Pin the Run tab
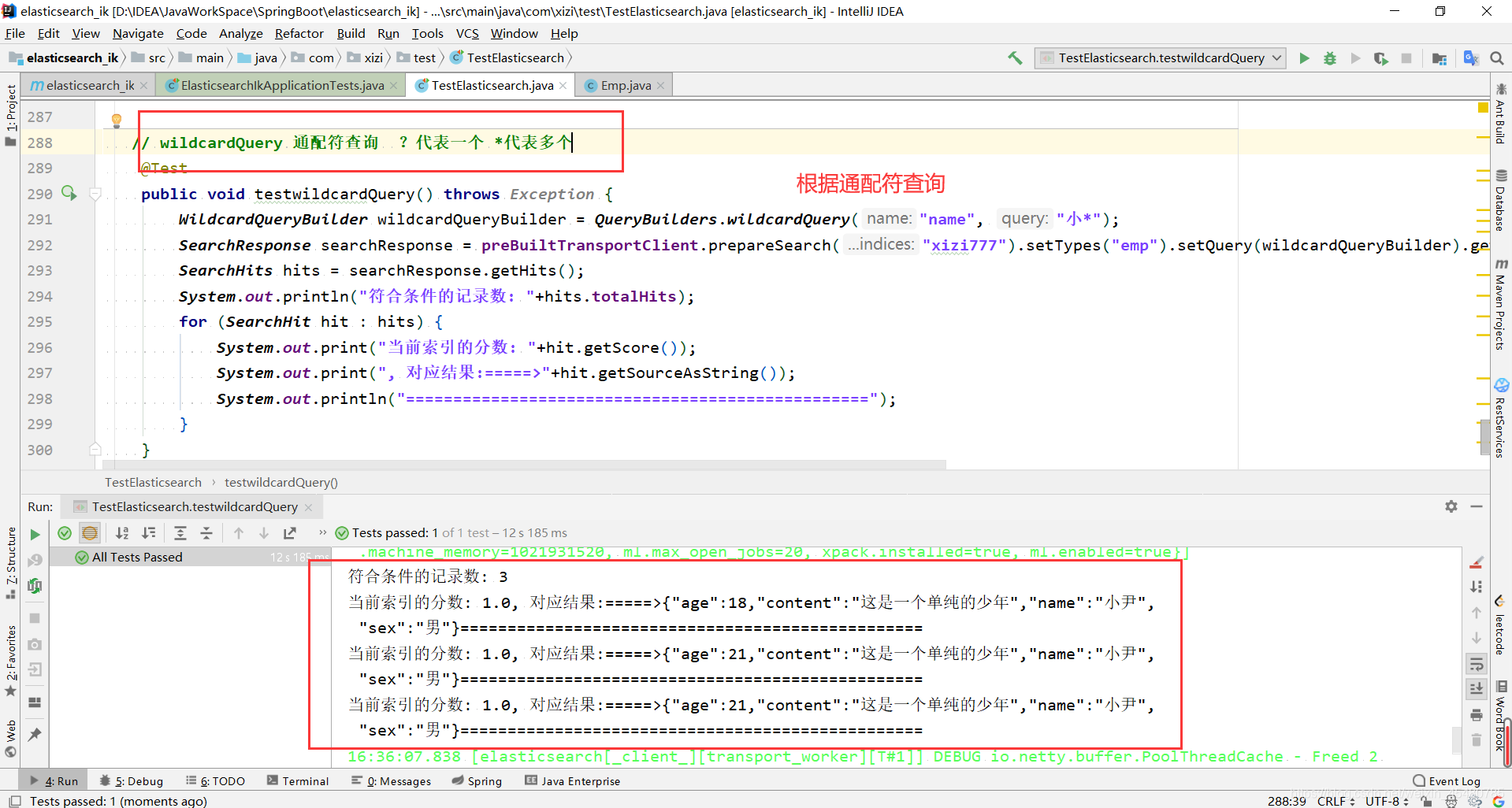Viewport: 1512px width, 808px height. point(35,734)
